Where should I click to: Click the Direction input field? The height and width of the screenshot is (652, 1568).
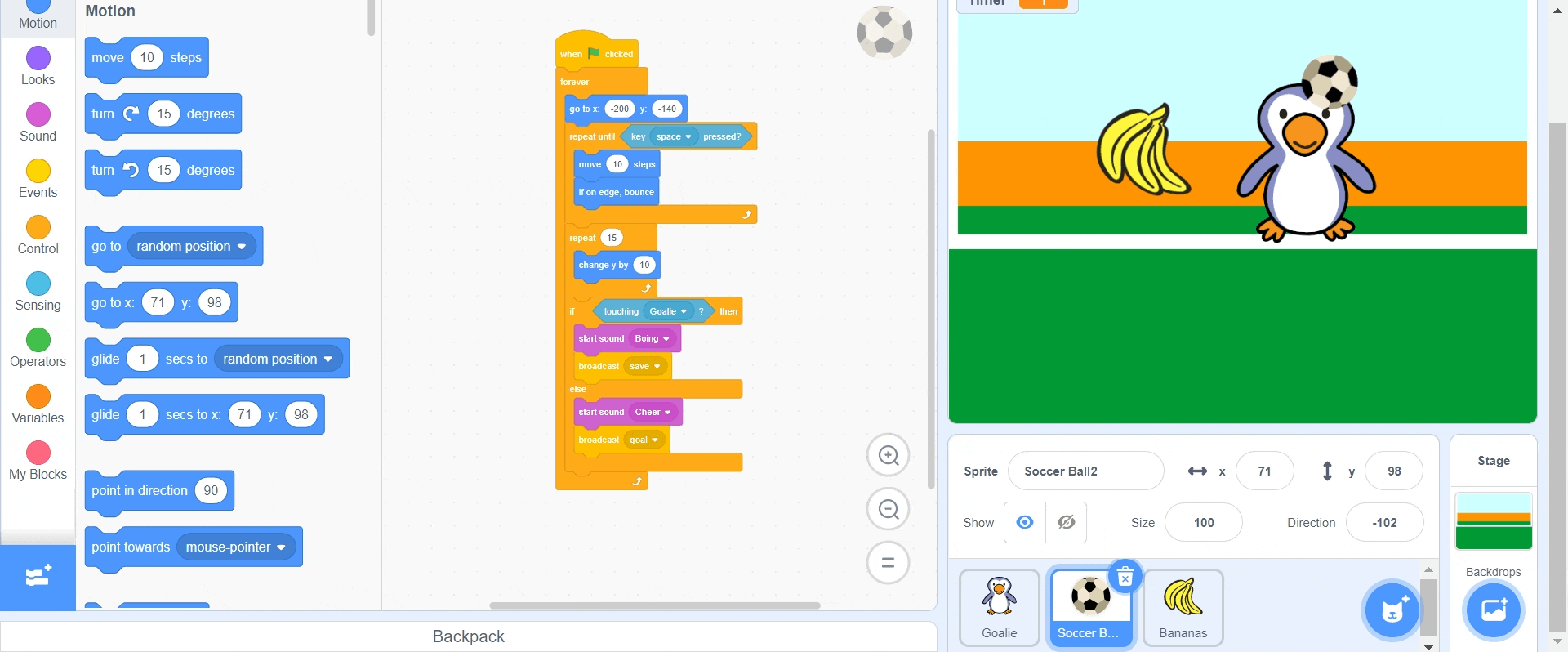tap(1384, 523)
